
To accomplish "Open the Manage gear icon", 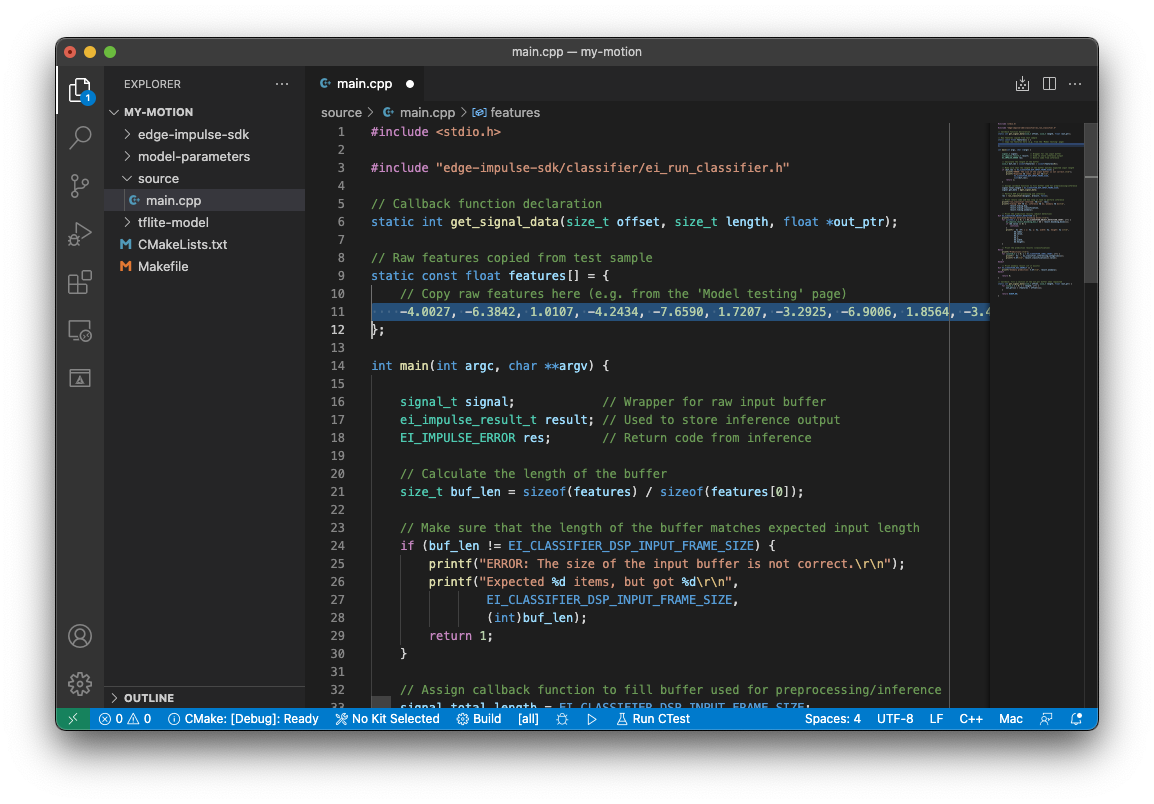I will [80, 684].
